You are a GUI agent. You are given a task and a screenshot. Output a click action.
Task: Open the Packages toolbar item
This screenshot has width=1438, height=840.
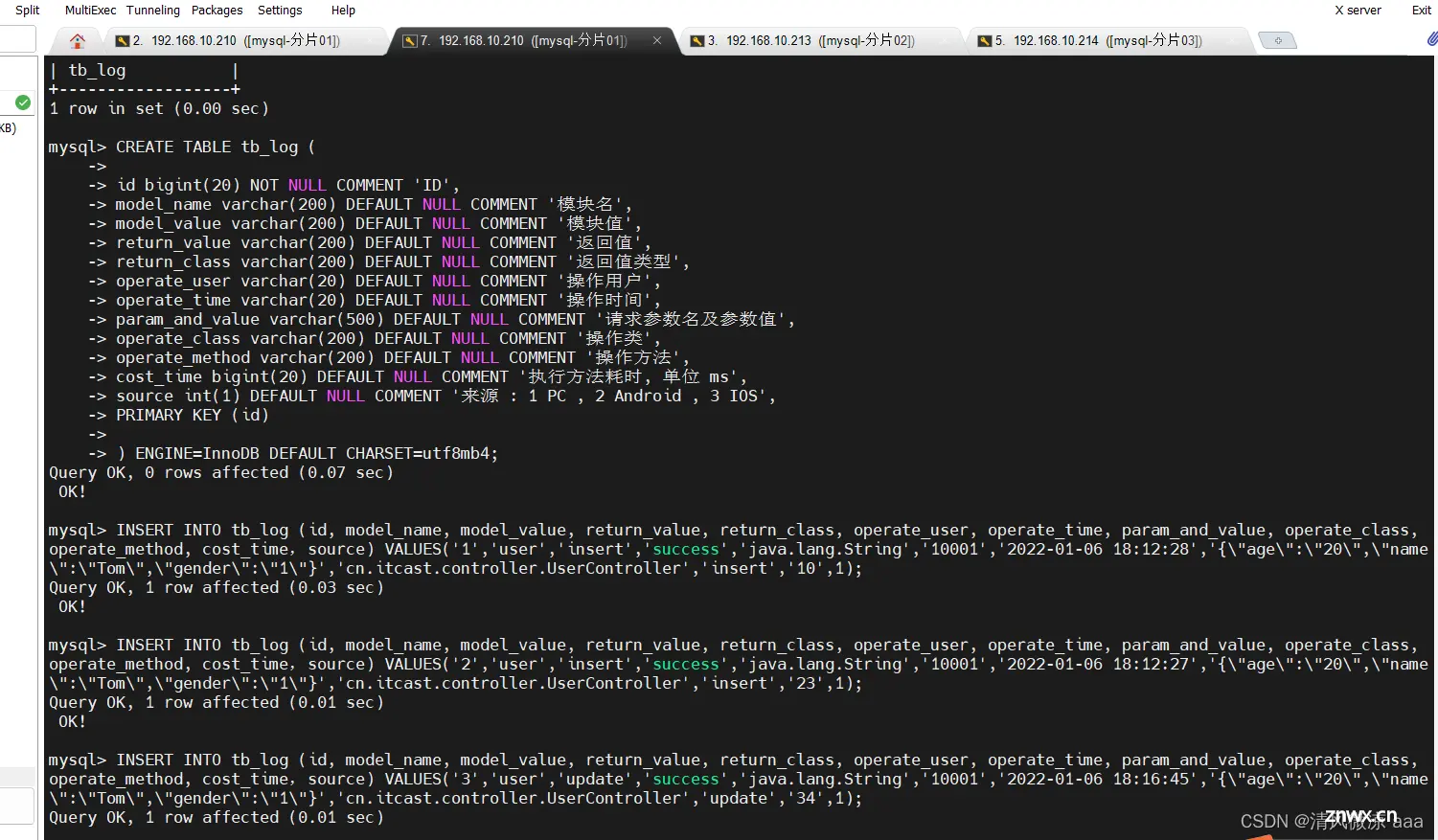click(x=217, y=11)
